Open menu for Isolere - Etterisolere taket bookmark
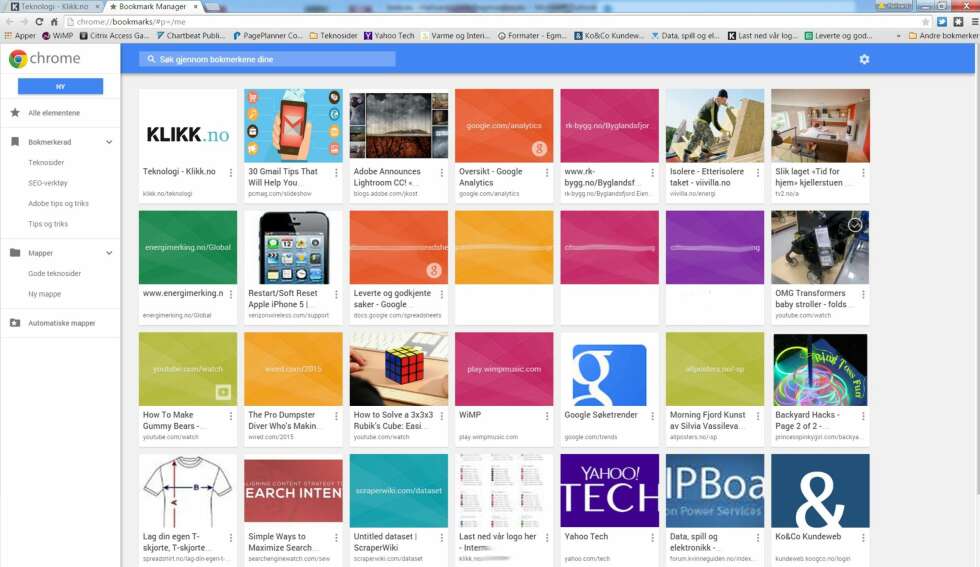Screen dimensions: 980x567 coord(758,173)
